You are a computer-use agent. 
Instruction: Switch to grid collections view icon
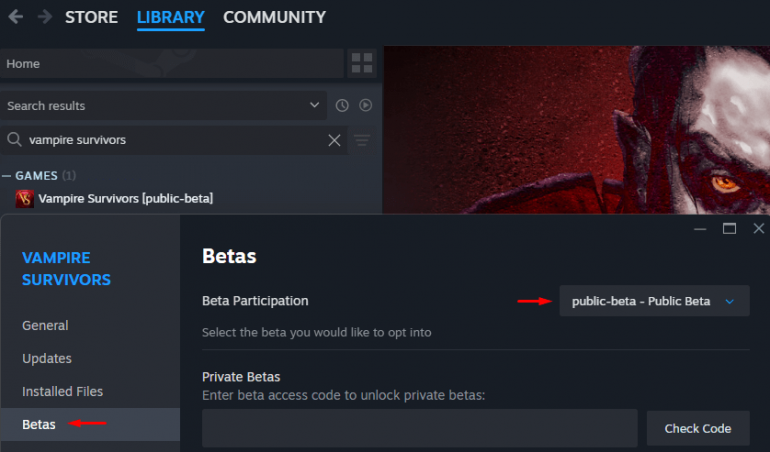[361, 63]
